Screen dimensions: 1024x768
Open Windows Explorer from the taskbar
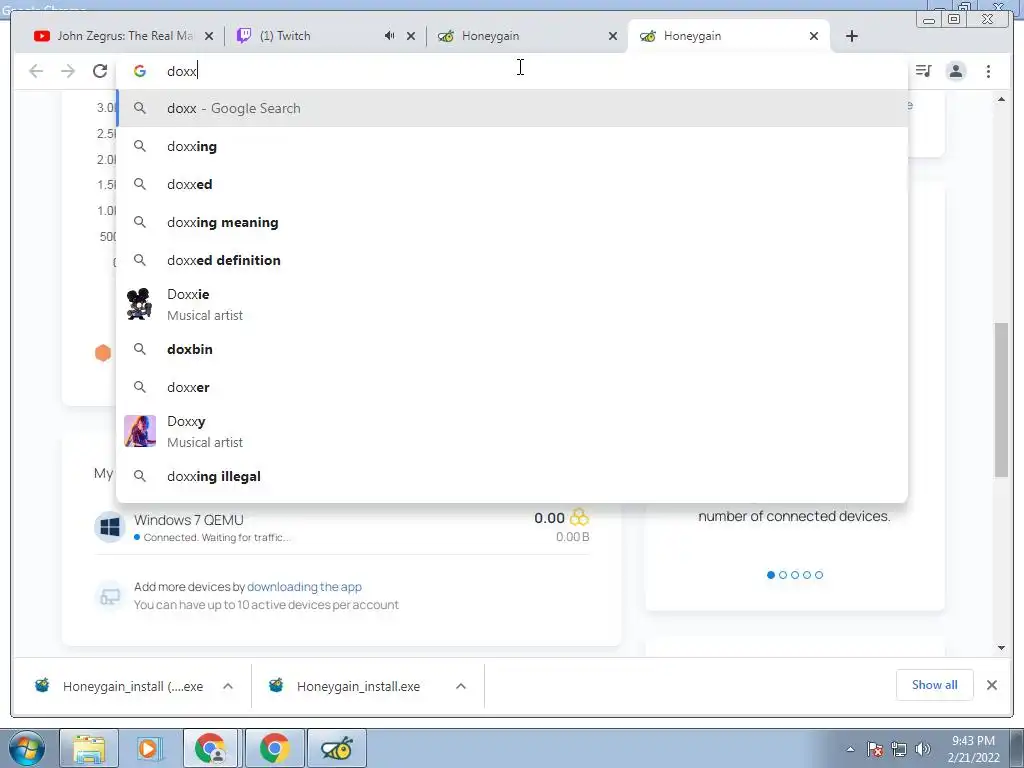89,748
